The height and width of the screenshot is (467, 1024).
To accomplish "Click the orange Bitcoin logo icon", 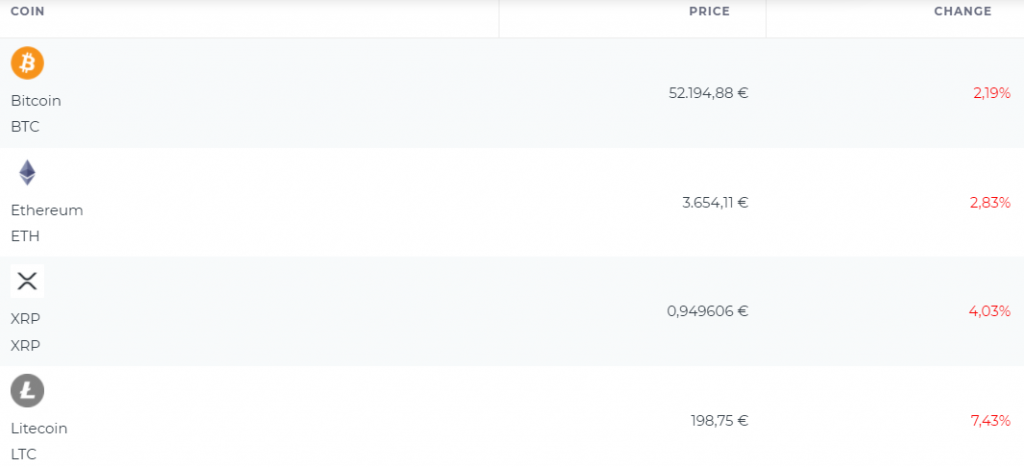I will [27, 63].
